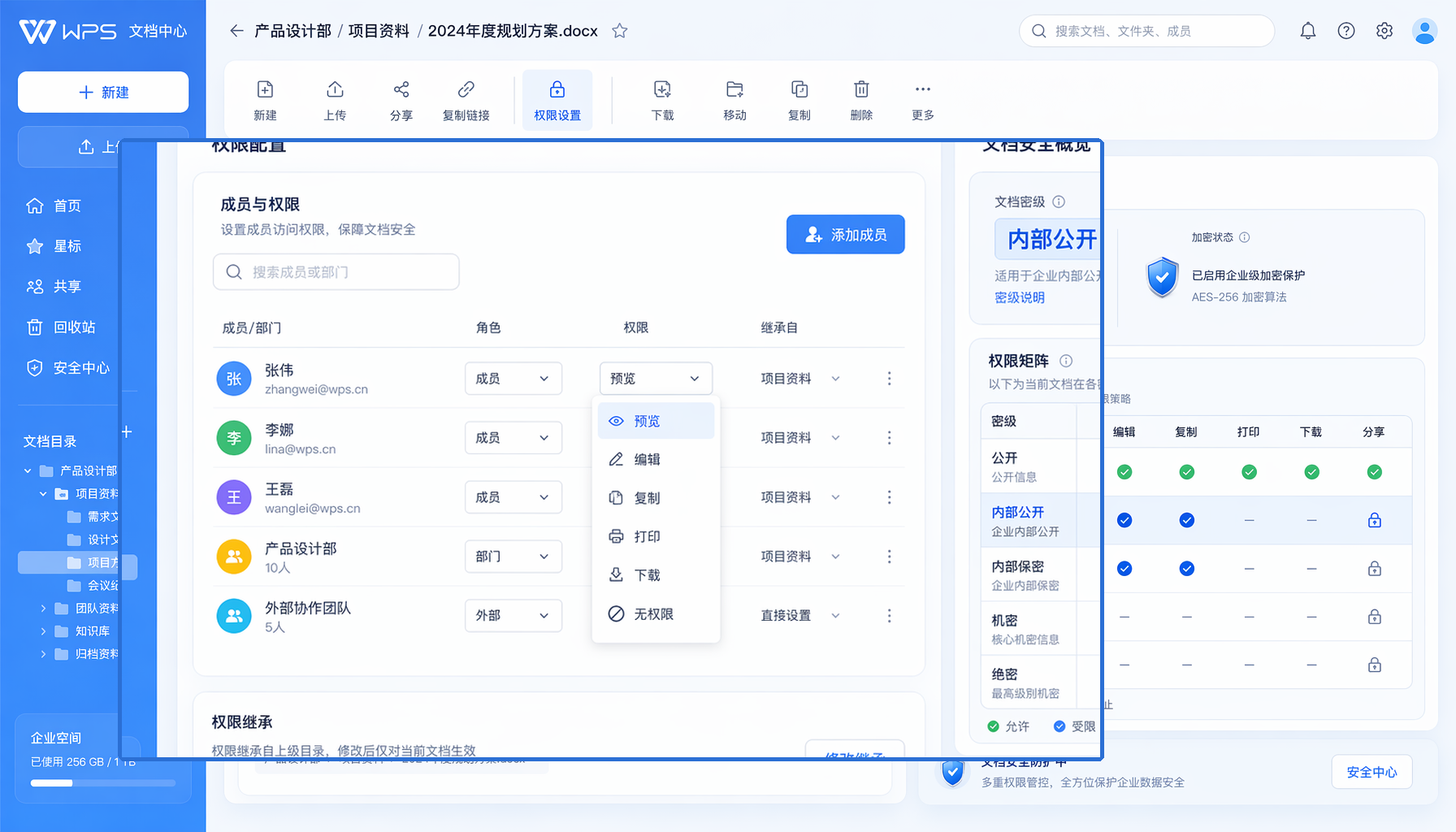Click the lock icon in 内部公开 分享 column

[x=1374, y=520]
